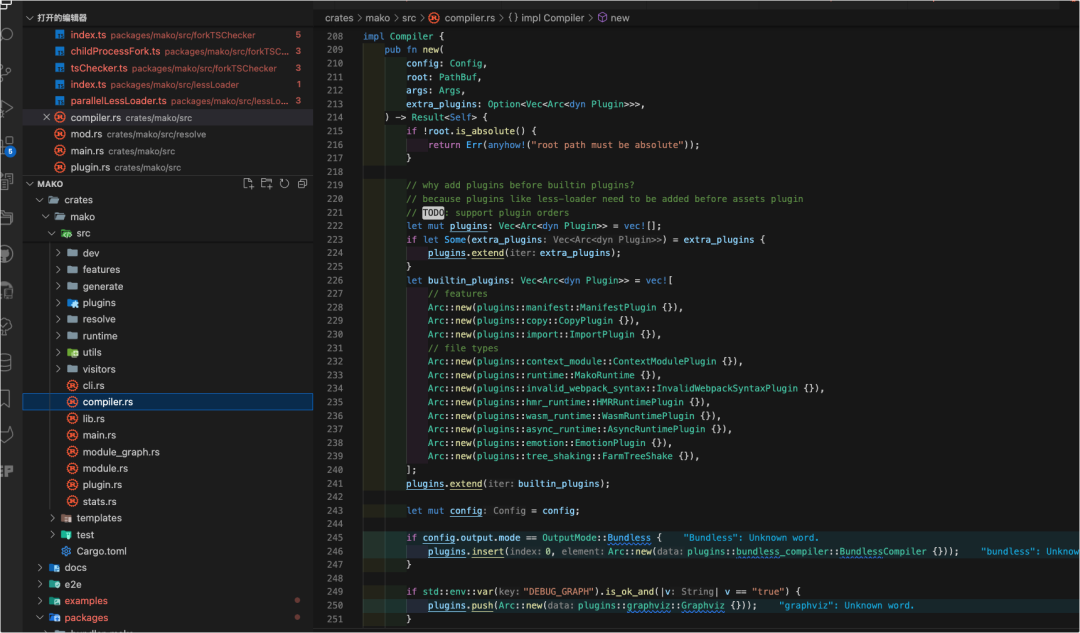This screenshot has height=633, width=1080.
Task: Open Cargo.toml file
Action: tap(101, 551)
